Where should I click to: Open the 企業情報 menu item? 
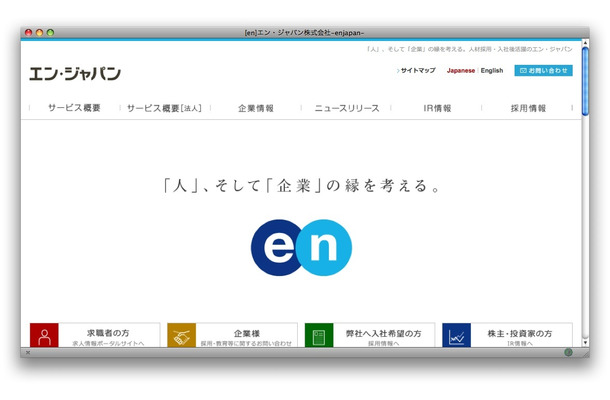pos(256,108)
